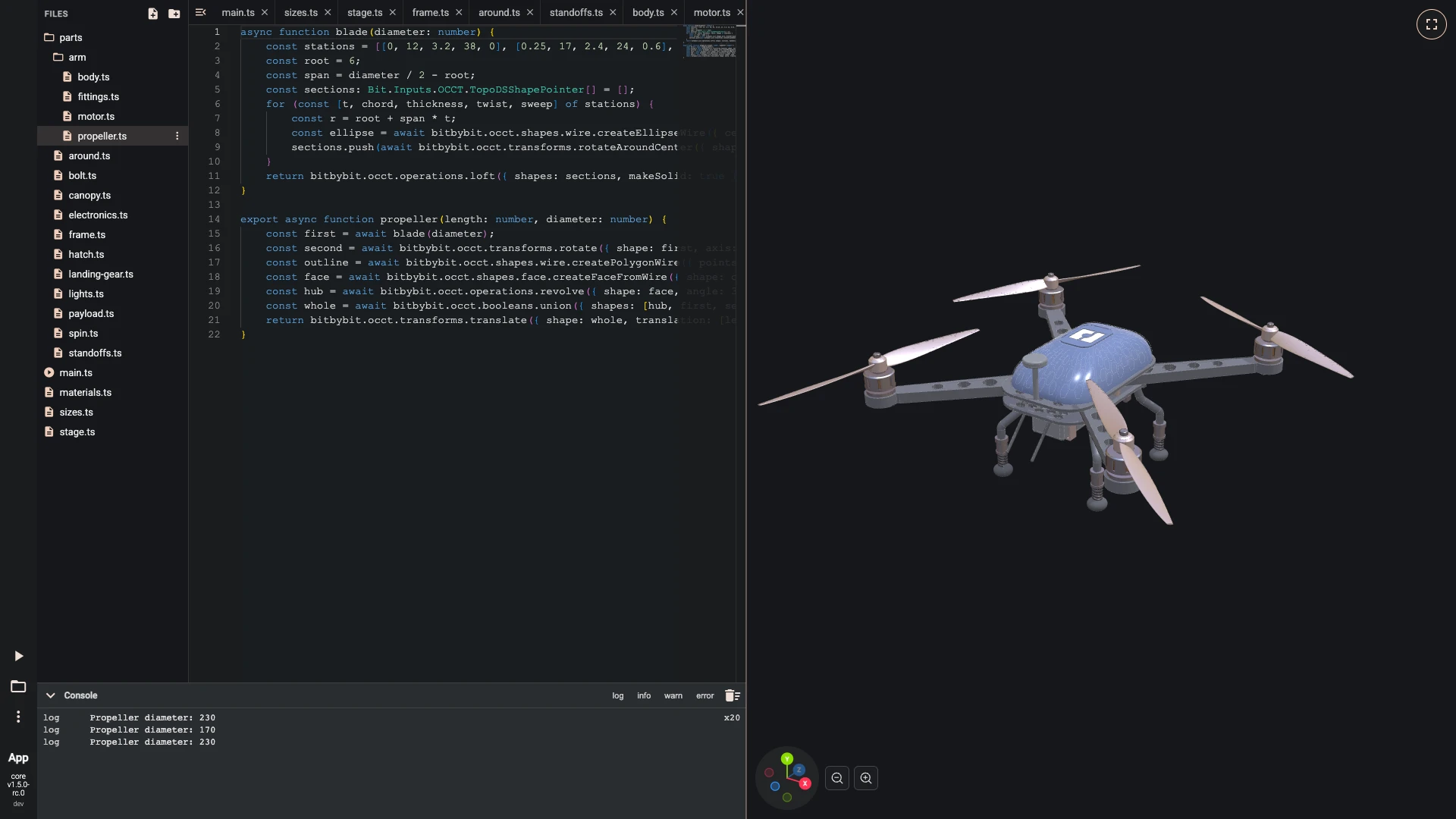The image size is (1456, 819).
Task: Close the standoffs.ts tab
Action: click(x=613, y=12)
